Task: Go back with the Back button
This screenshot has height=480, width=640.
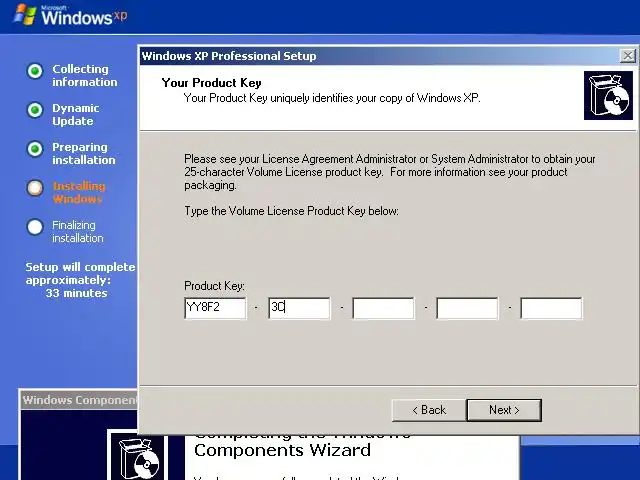Action: [x=429, y=410]
